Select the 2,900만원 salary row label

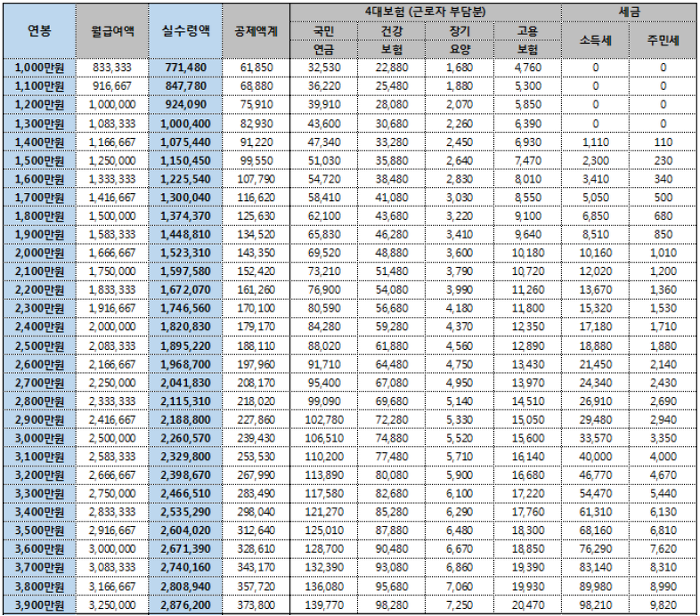point(40,420)
